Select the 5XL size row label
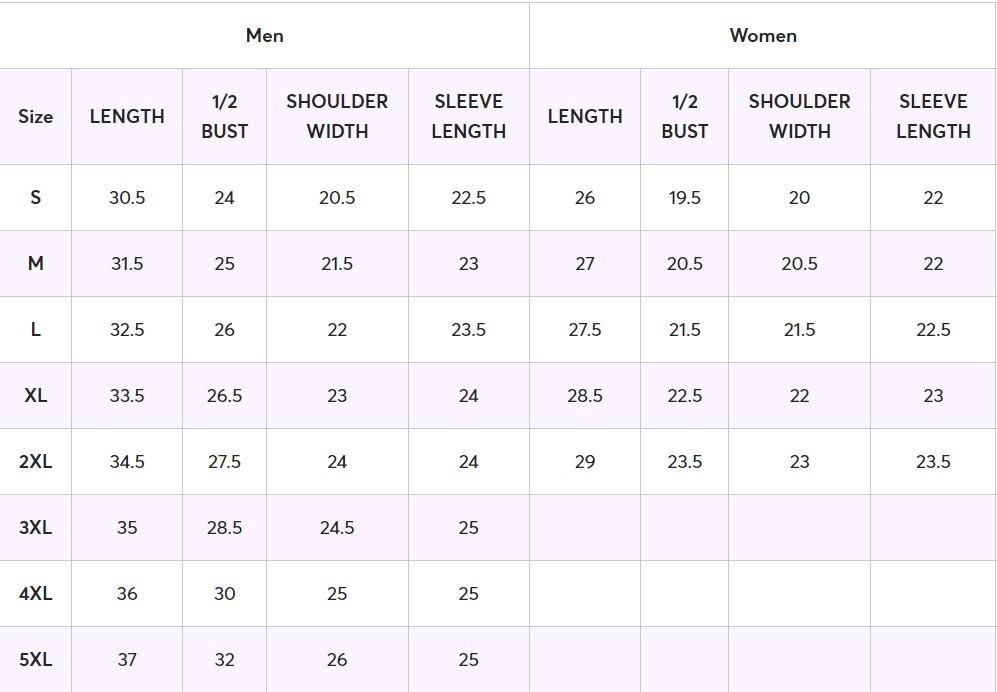This screenshot has height=692, width=997. [35, 660]
